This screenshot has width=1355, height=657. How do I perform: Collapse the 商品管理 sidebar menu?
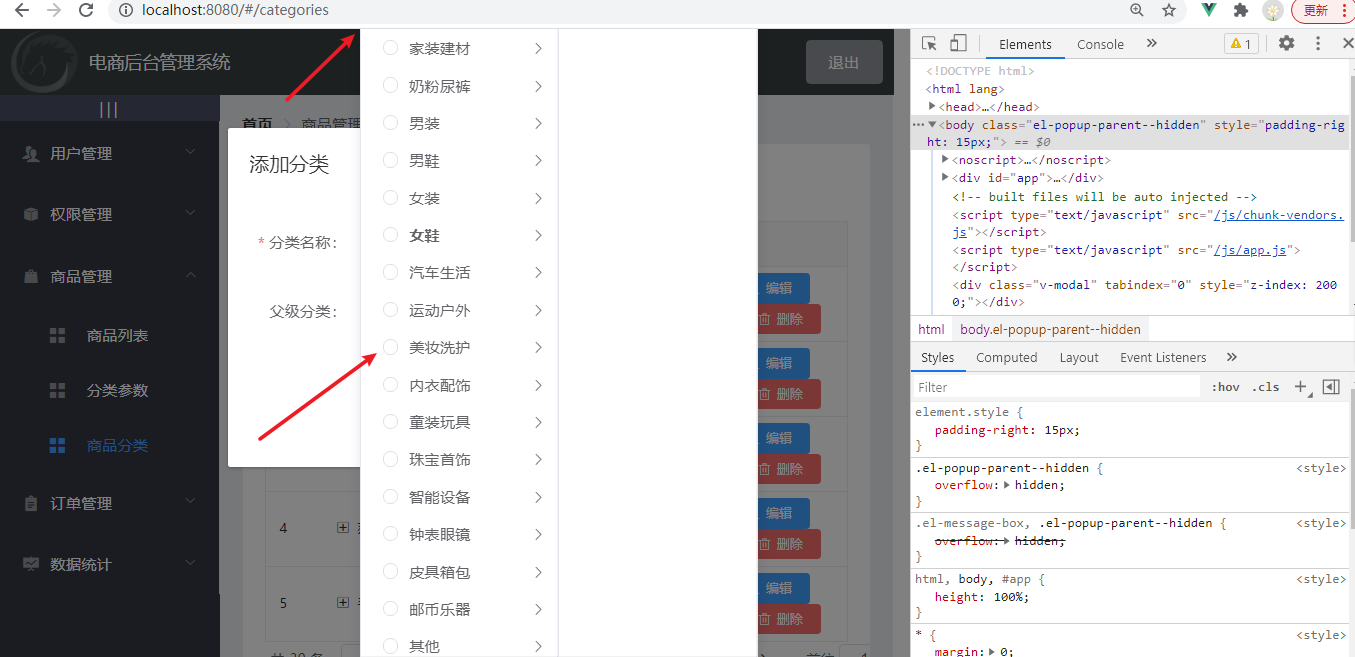pyautogui.click(x=109, y=276)
